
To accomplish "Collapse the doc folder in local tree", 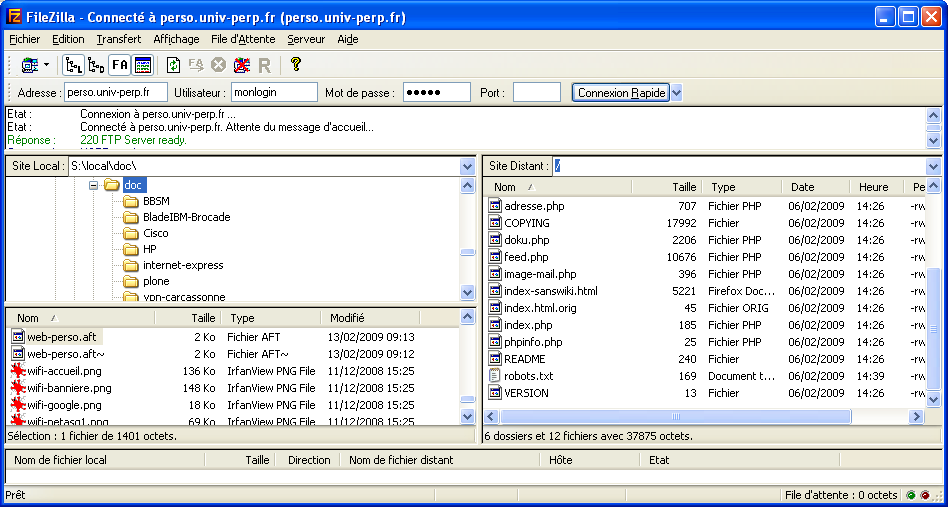I will (93, 185).
